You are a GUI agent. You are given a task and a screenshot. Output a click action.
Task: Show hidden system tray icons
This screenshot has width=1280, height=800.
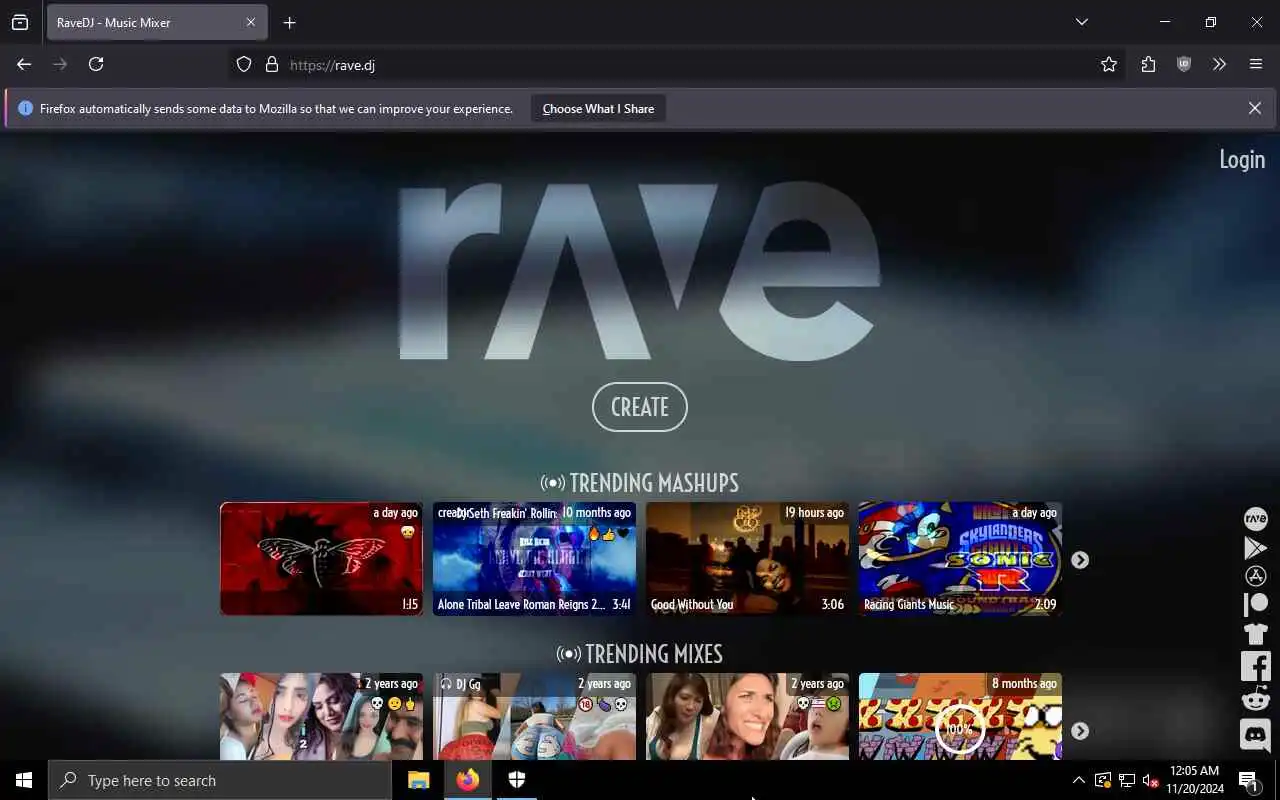[1078, 780]
